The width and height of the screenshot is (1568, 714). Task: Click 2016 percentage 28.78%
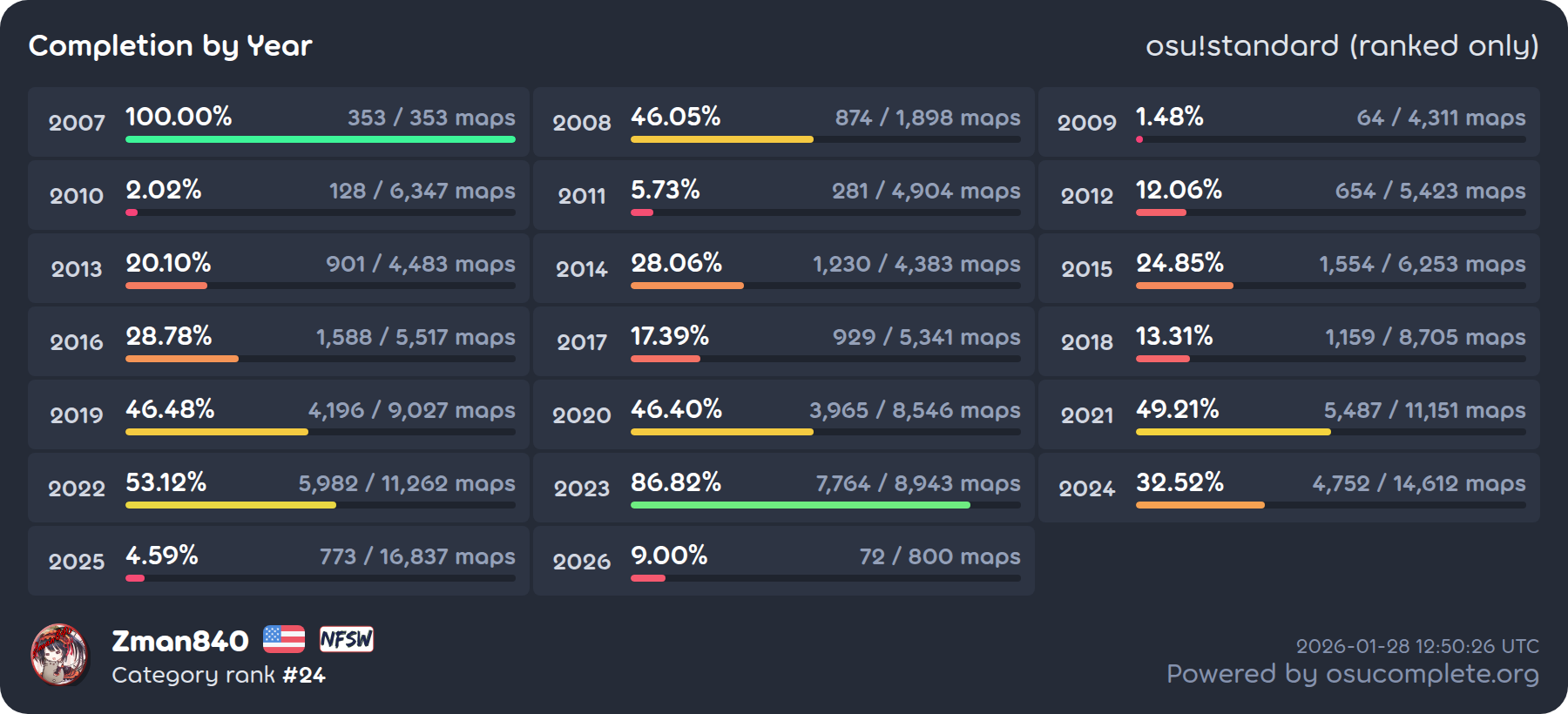(169, 336)
